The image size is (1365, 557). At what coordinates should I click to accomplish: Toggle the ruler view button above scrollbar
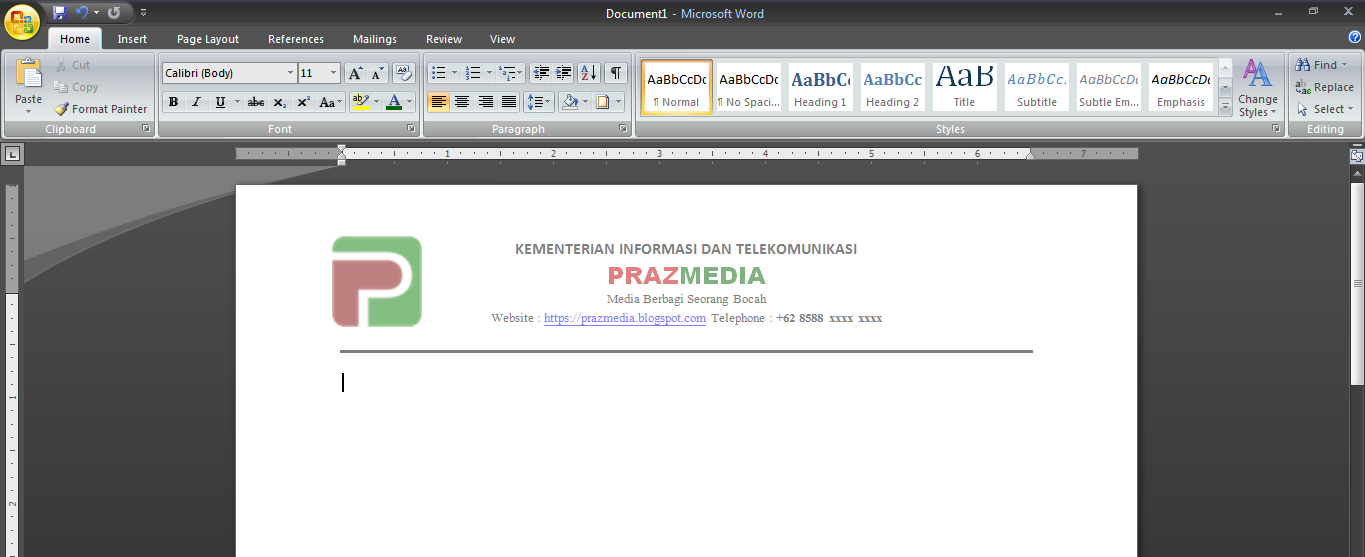point(1357,156)
